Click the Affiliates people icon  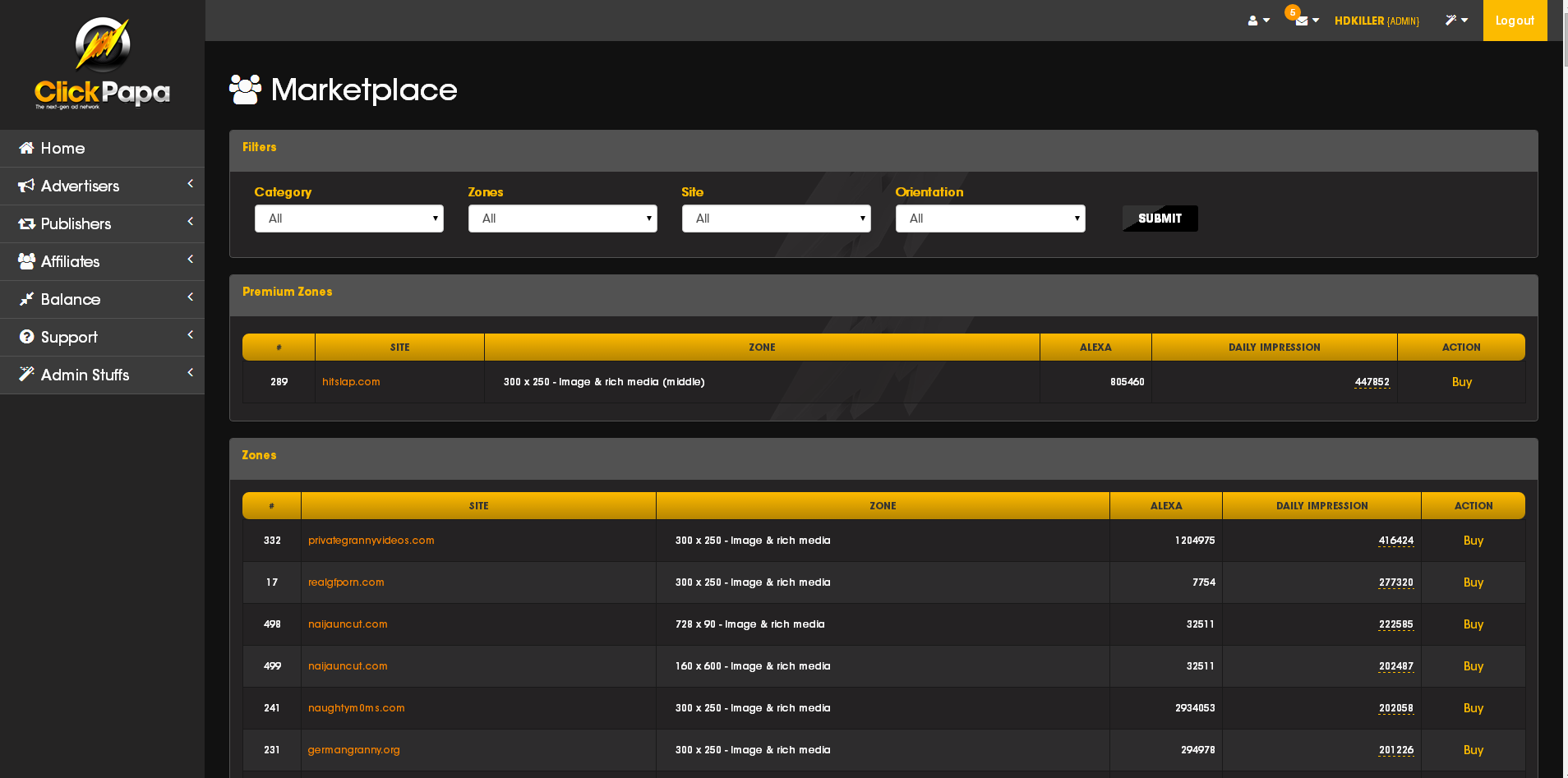click(x=26, y=261)
